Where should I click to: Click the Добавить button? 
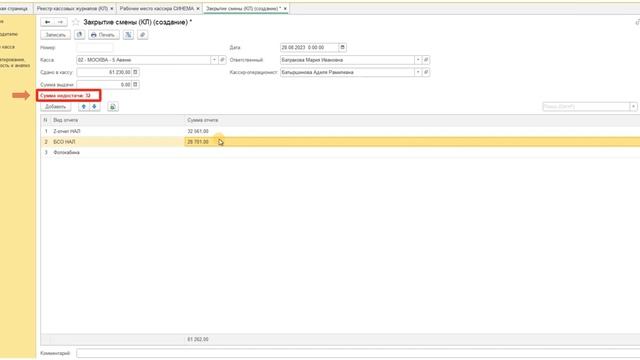[56, 107]
